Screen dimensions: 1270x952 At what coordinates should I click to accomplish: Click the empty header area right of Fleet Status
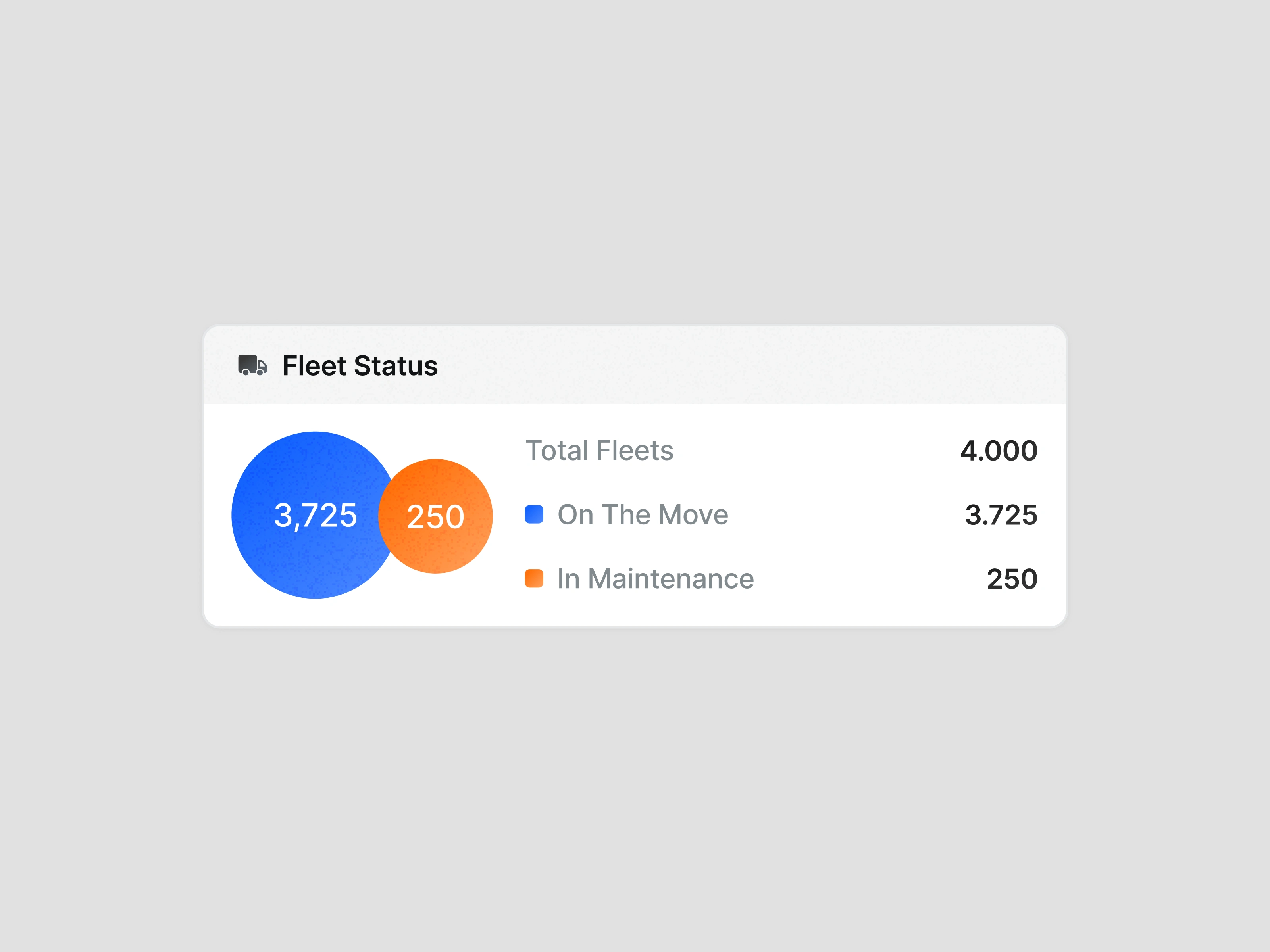pos(747,365)
